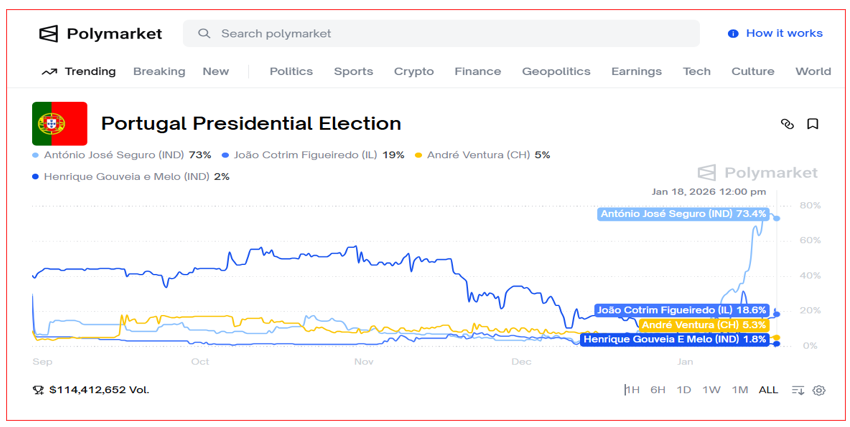Open the Crypto category tab
This screenshot has height=427, width=850.
pos(413,72)
